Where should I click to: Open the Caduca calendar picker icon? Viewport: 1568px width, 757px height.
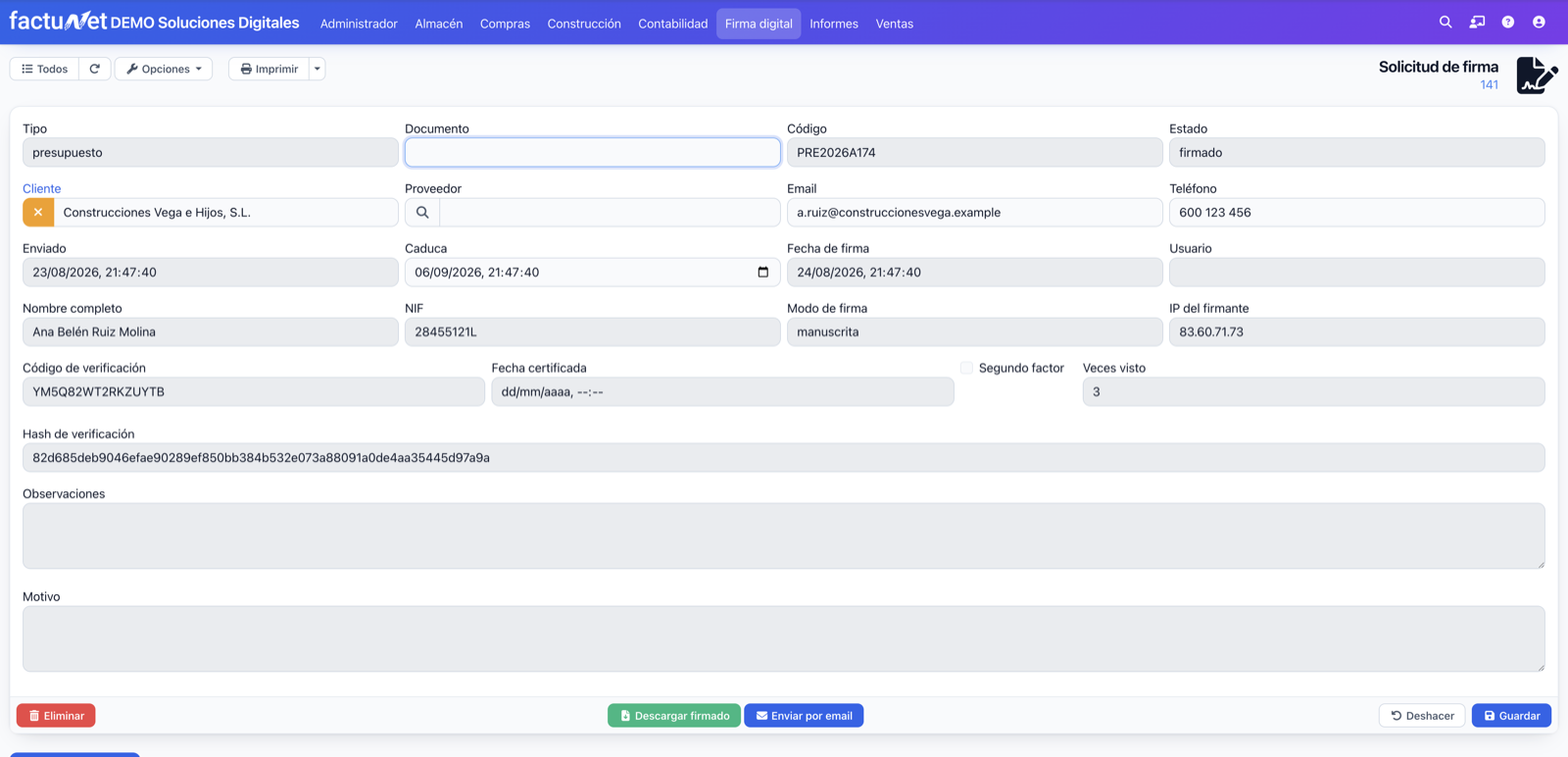pos(763,273)
